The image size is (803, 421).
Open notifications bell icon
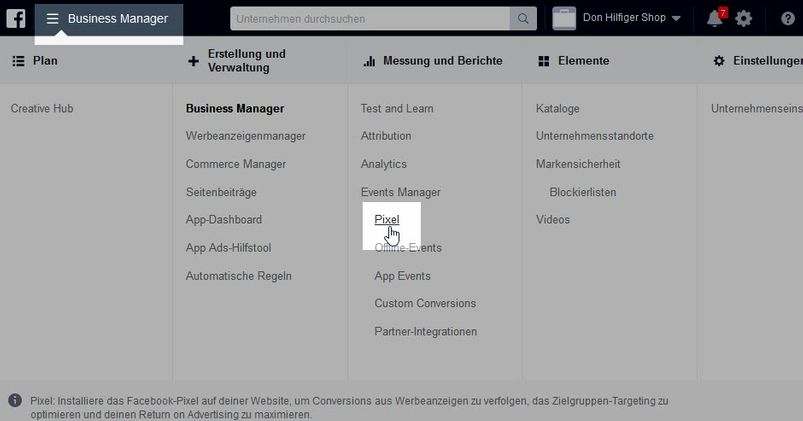(x=714, y=19)
